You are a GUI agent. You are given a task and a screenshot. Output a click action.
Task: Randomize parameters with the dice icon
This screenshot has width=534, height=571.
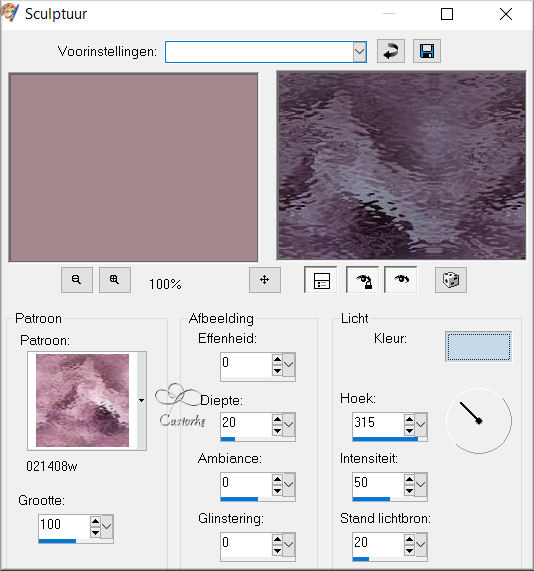451,280
